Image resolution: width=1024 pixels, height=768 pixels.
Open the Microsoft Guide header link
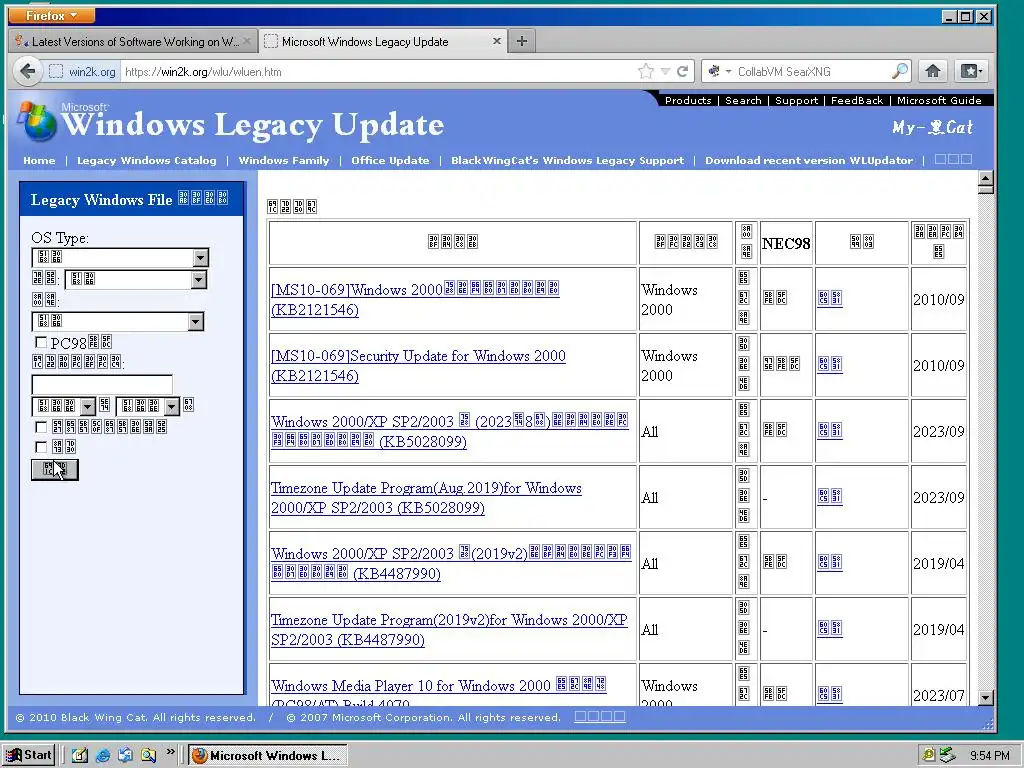(939, 101)
